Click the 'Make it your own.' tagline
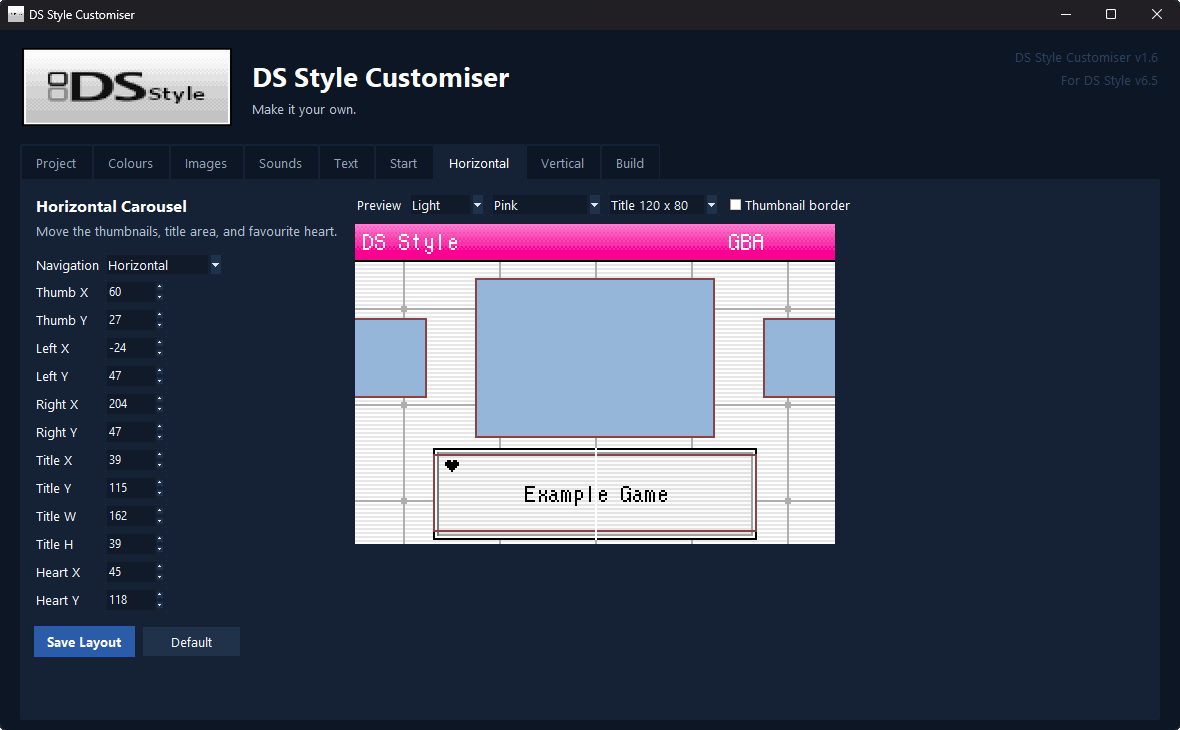This screenshot has width=1180, height=730. (304, 109)
